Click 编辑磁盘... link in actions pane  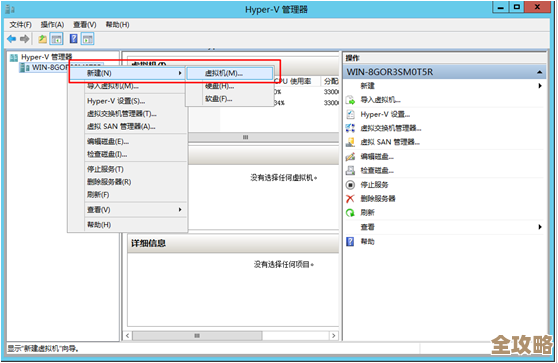(x=377, y=157)
